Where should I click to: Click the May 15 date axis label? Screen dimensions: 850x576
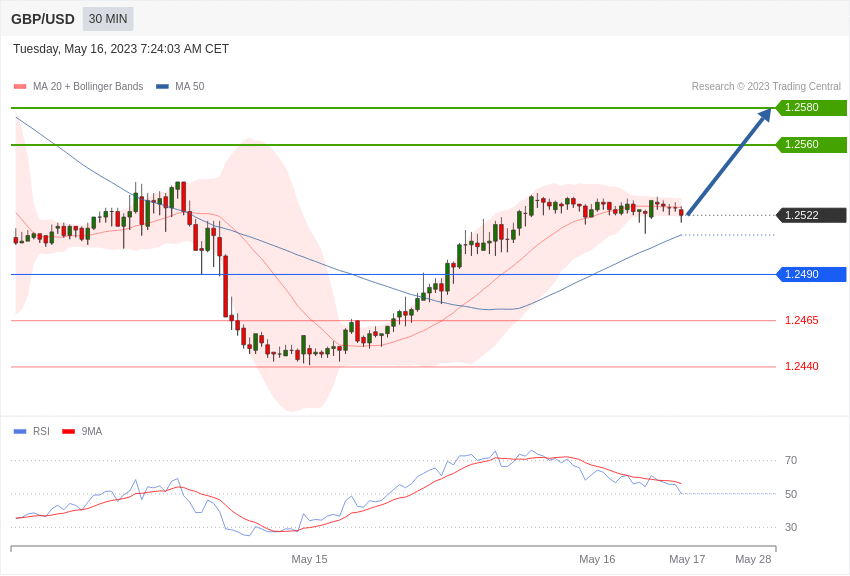tap(310, 559)
